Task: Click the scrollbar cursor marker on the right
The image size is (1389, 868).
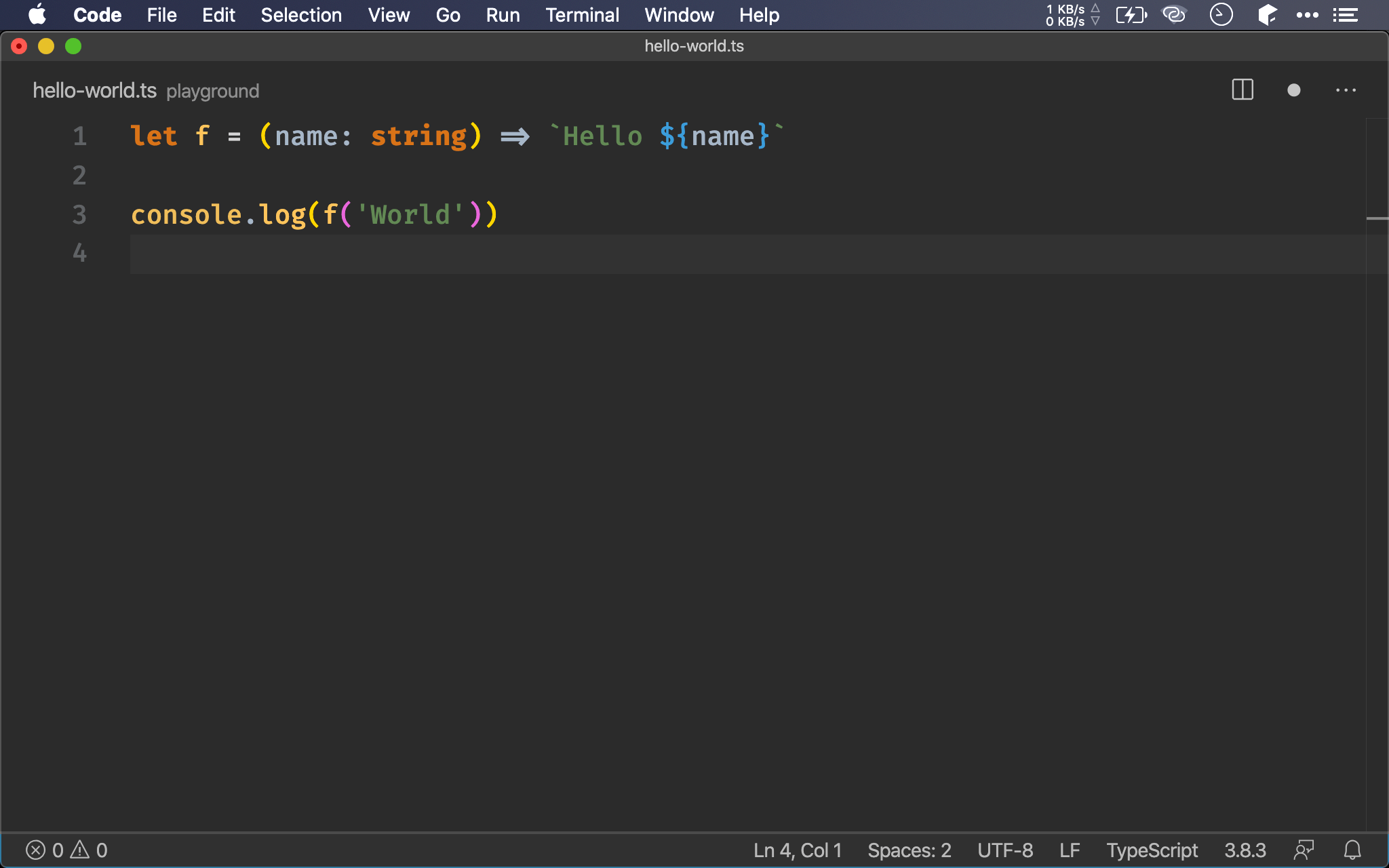Action: (1377, 218)
